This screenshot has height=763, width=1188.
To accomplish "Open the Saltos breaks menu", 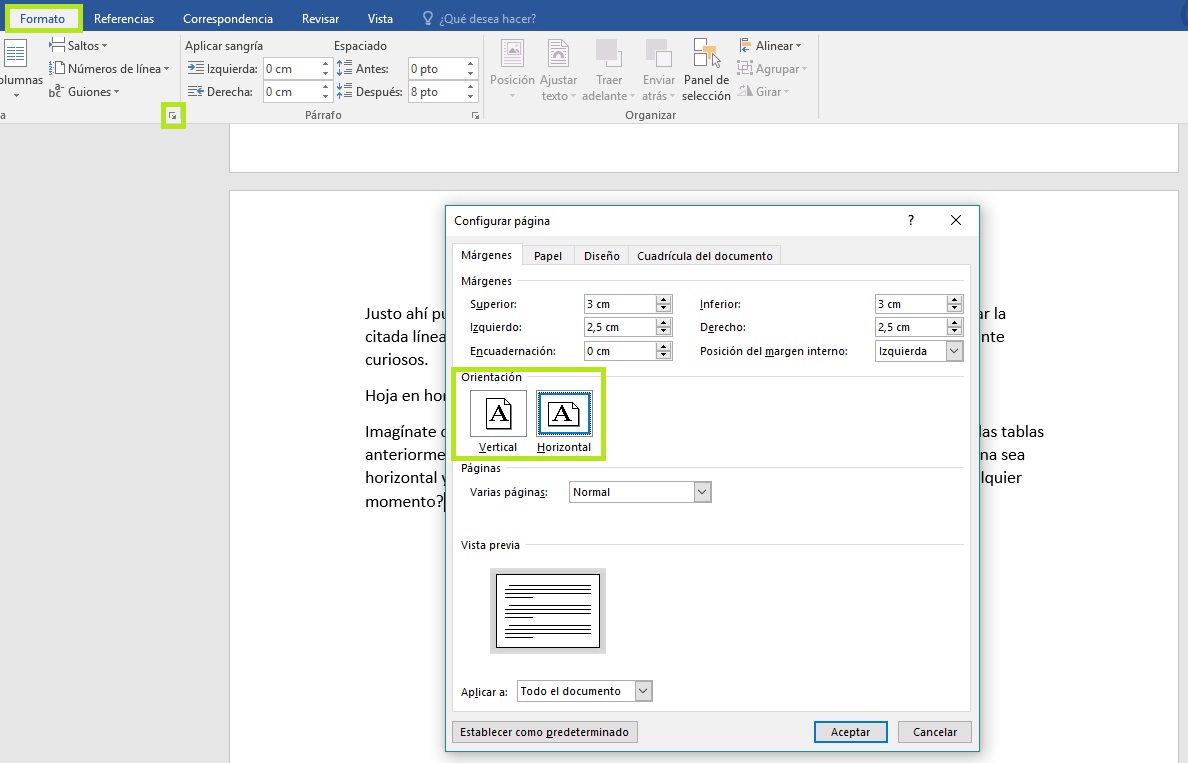I will point(78,45).
